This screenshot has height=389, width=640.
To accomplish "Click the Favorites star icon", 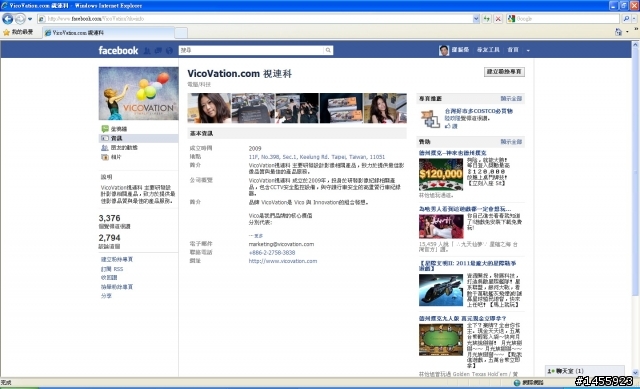I will click(x=6, y=32).
